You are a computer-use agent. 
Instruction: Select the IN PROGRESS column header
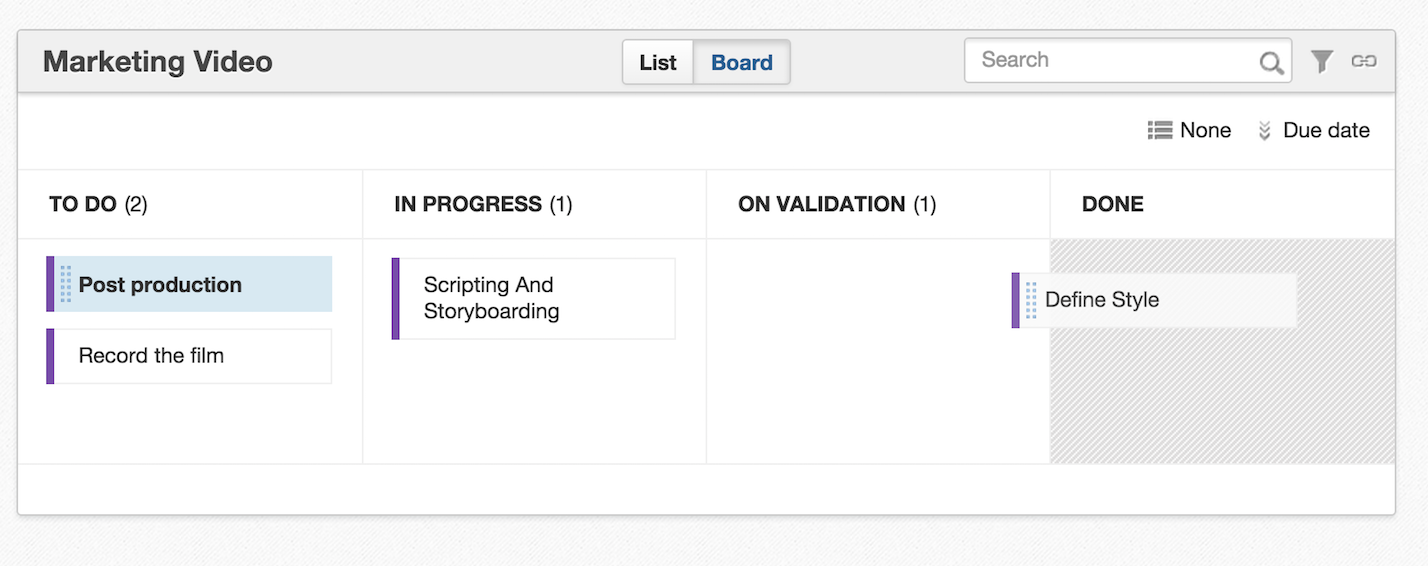(x=483, y=204)
